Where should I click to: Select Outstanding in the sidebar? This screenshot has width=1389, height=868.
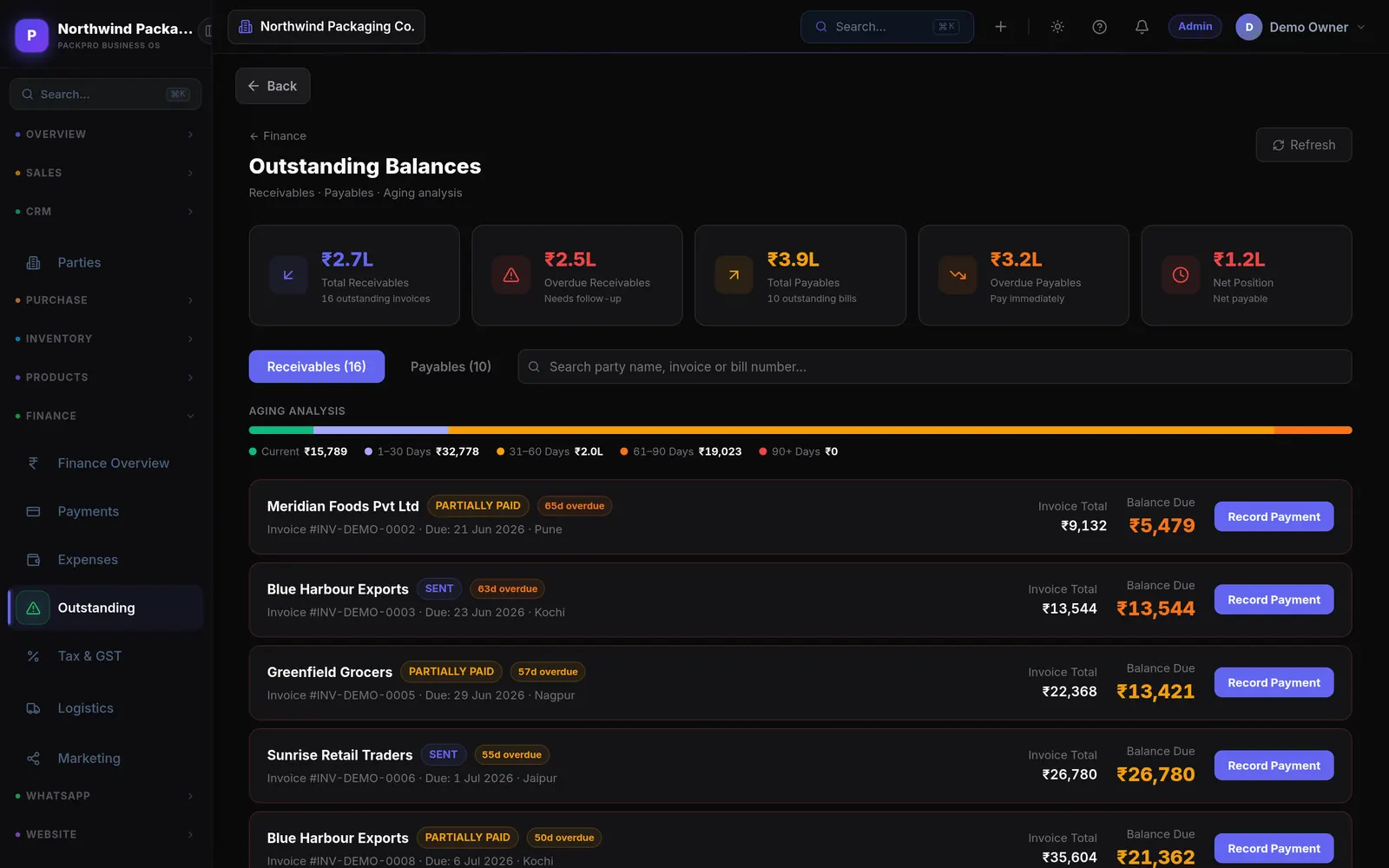coord(105,608)
